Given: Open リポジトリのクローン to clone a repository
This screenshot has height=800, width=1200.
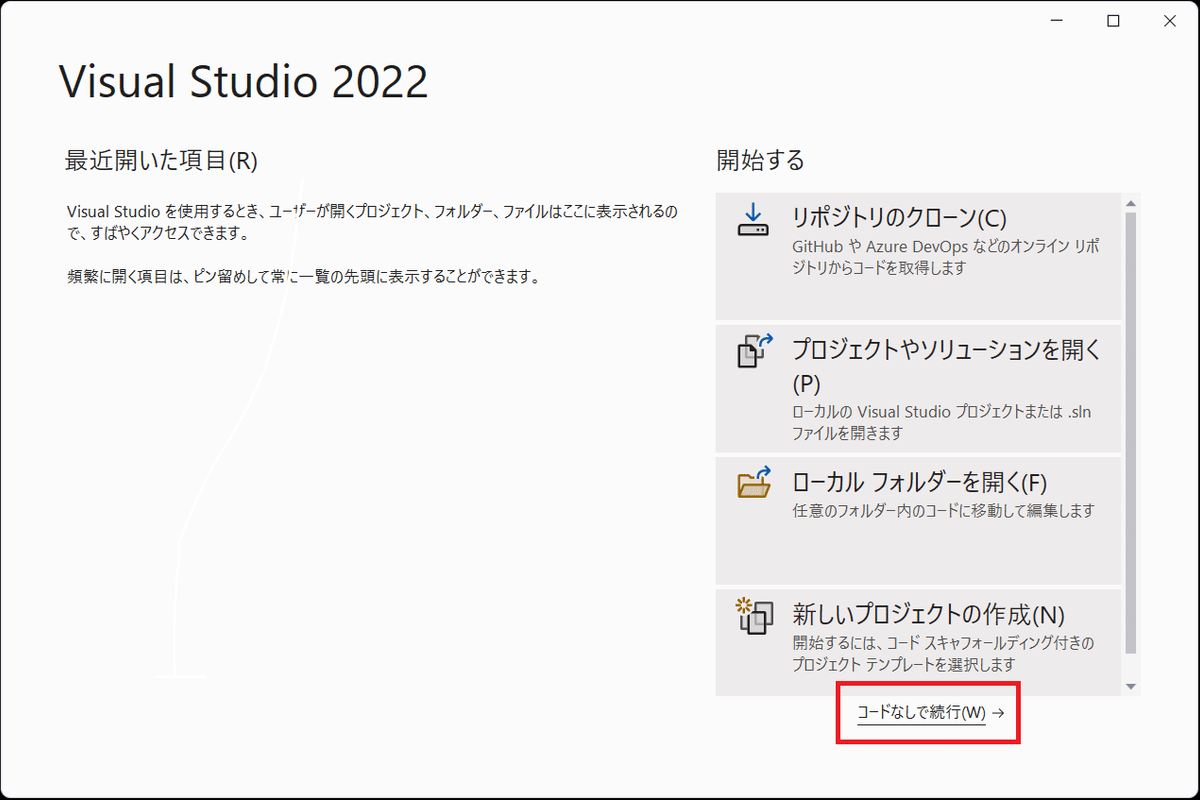Looking at the screenshot, I should coord(900,218).
